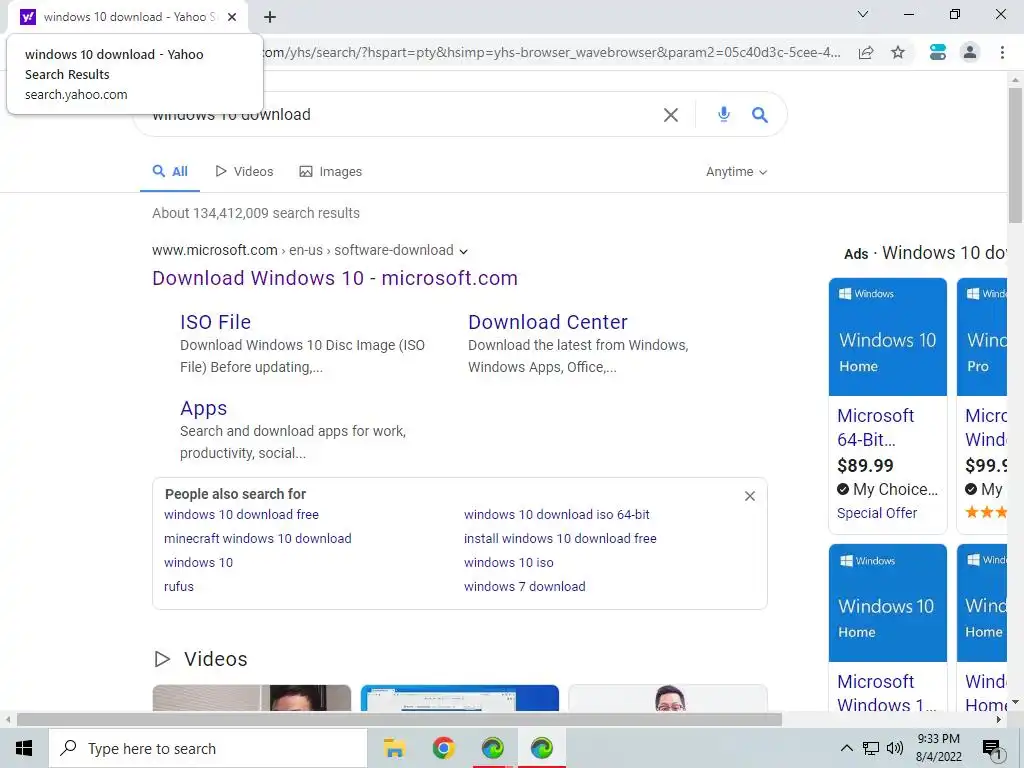
Task: Clear the search box with X
Action: tap(671, 115)
